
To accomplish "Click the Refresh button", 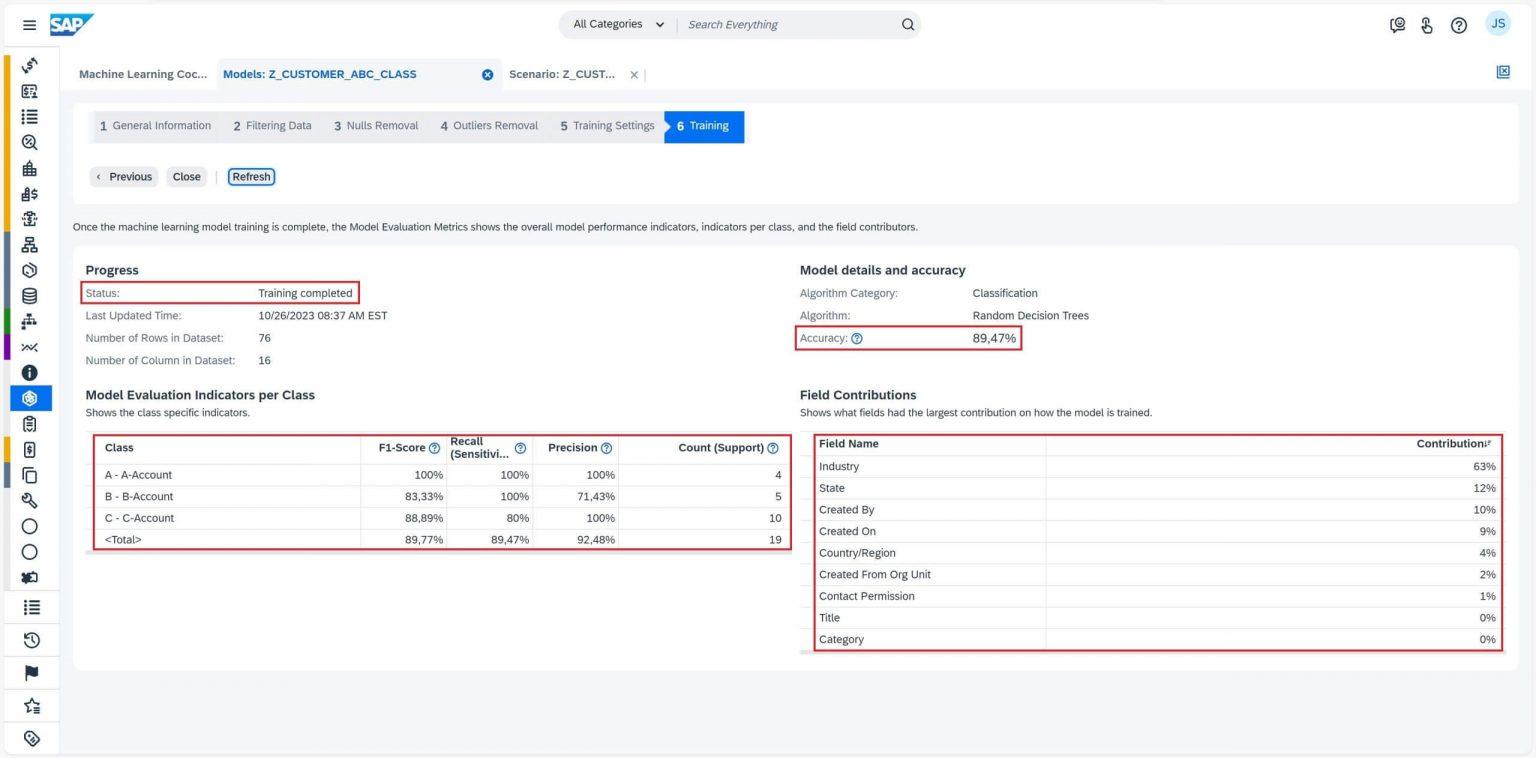I will click(251, 177).
